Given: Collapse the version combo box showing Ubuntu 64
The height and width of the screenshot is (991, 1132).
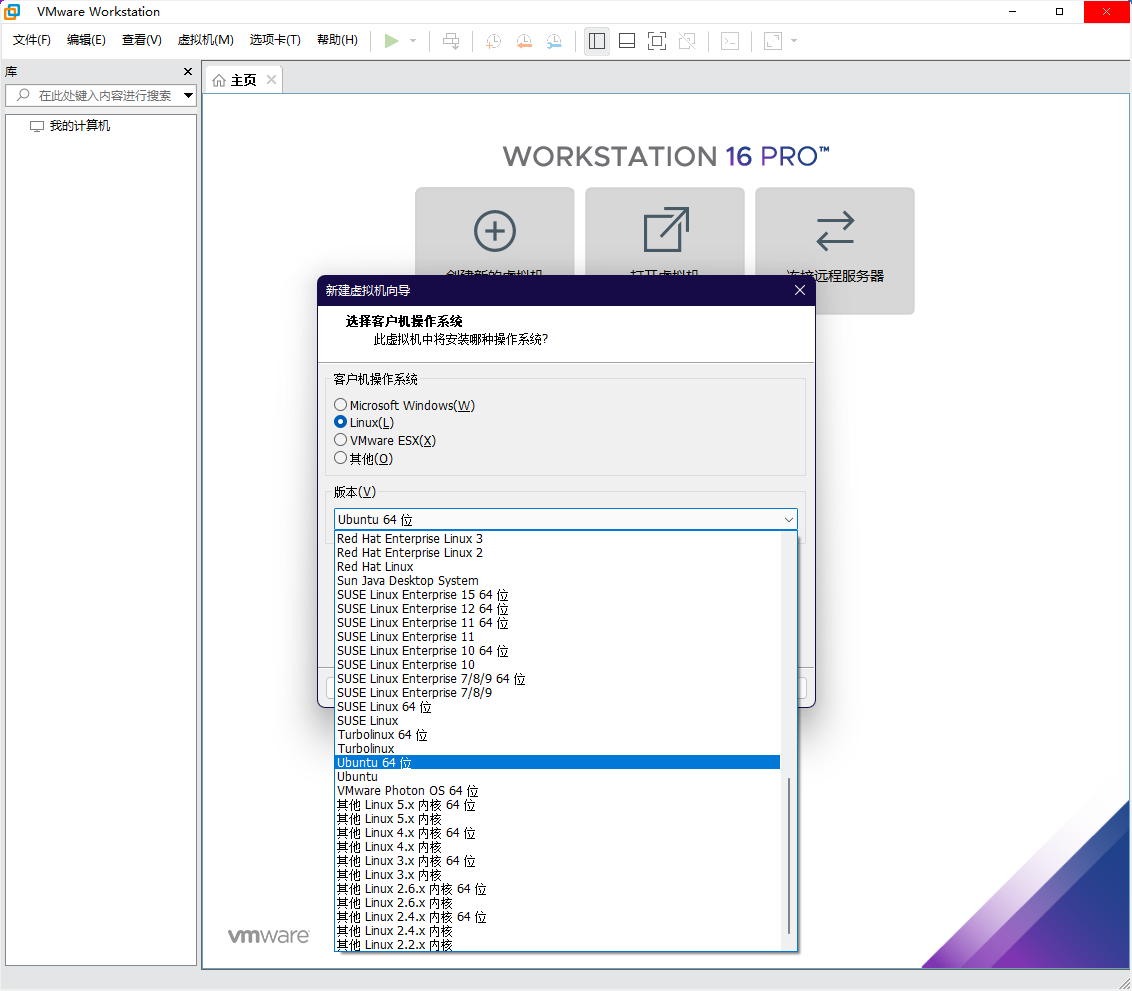Looking at the screenshot, I should (x=565, y=520).
